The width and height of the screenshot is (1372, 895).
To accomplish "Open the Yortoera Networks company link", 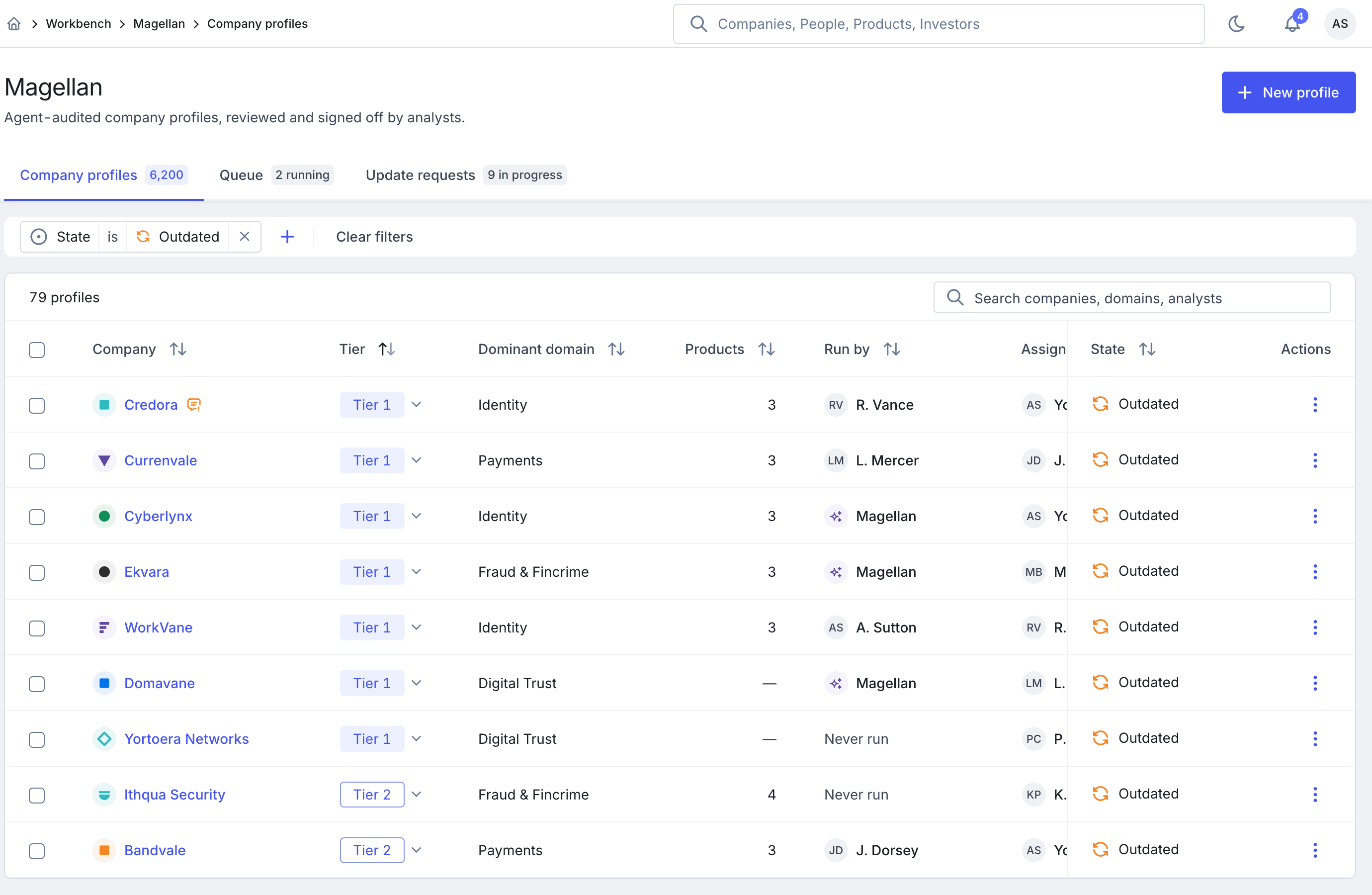I will click(186, 739).
